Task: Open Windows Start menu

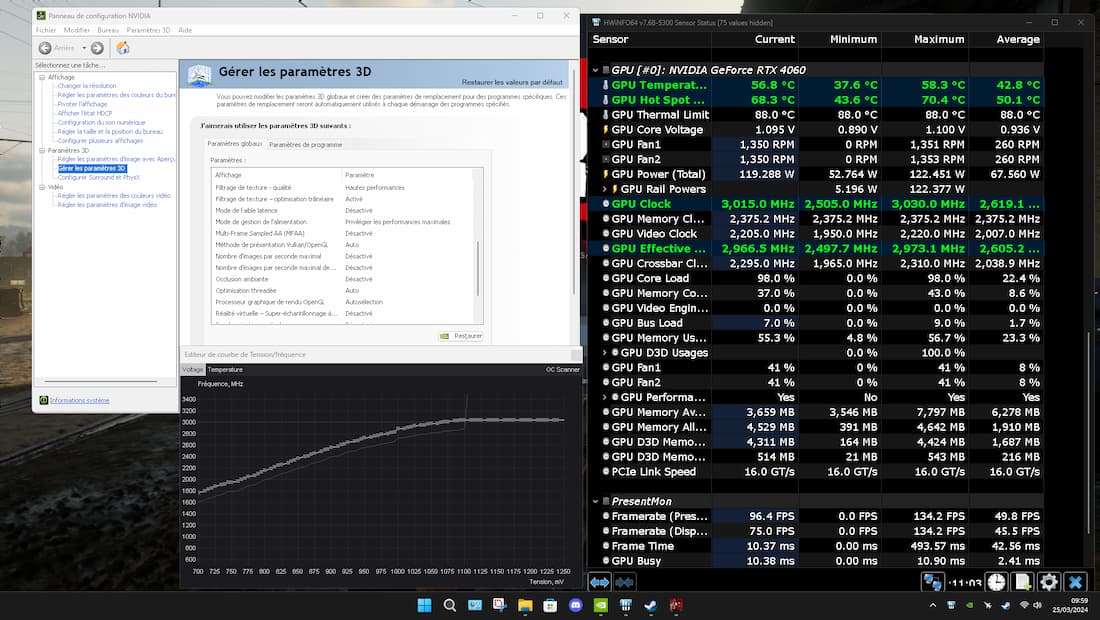Action: click(424, 605)
